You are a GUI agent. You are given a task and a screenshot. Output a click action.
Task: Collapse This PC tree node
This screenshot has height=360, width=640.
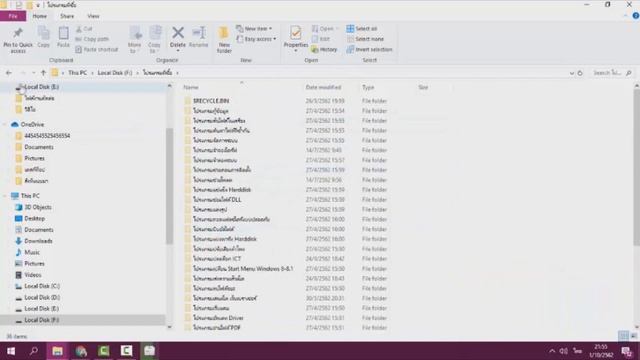pyautogui.click(x=5, y=196)
